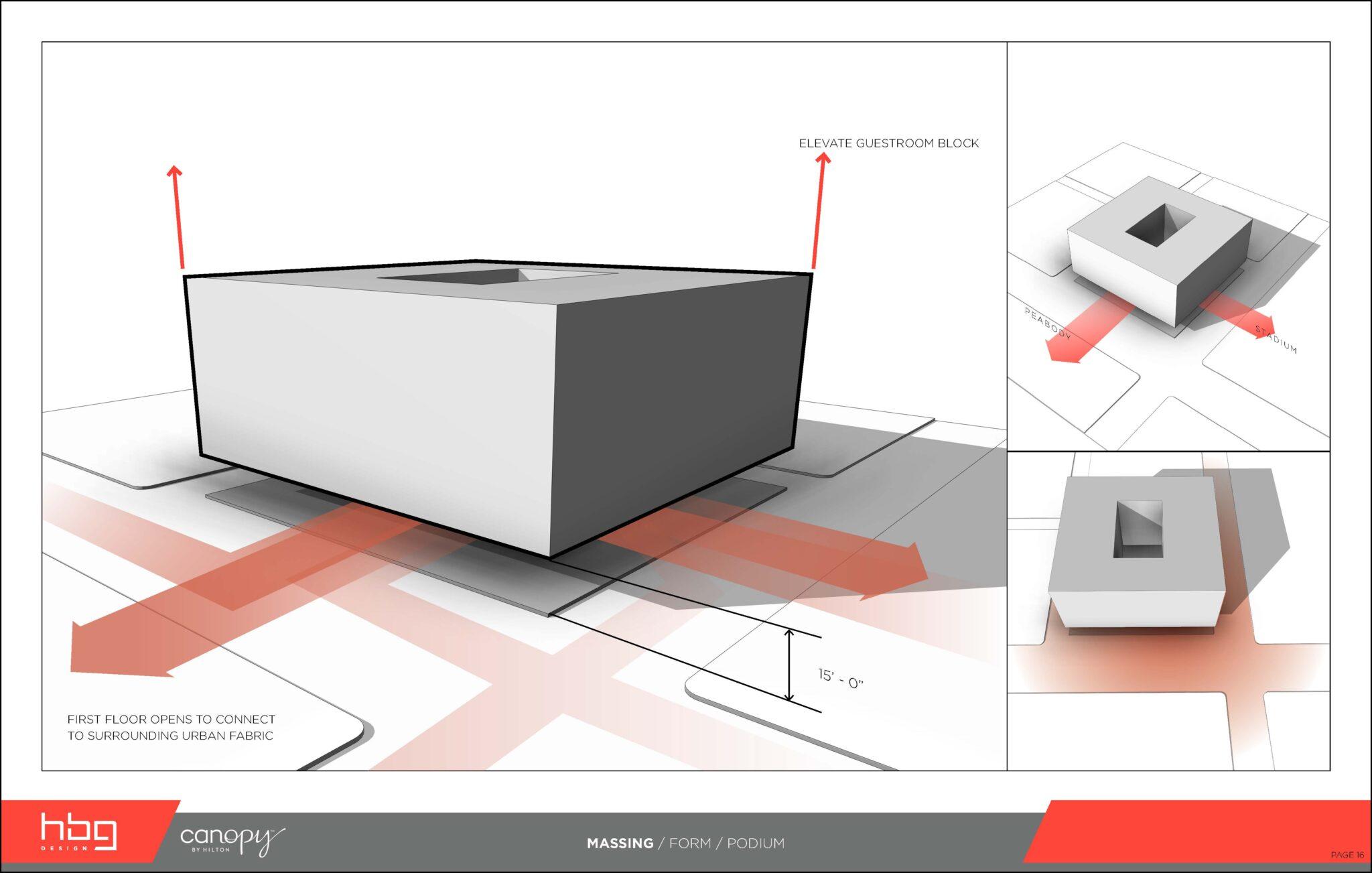The width and height of the screenshot is (1372, 873).
Task: Click the FORM text in footer
Action: 689,844
